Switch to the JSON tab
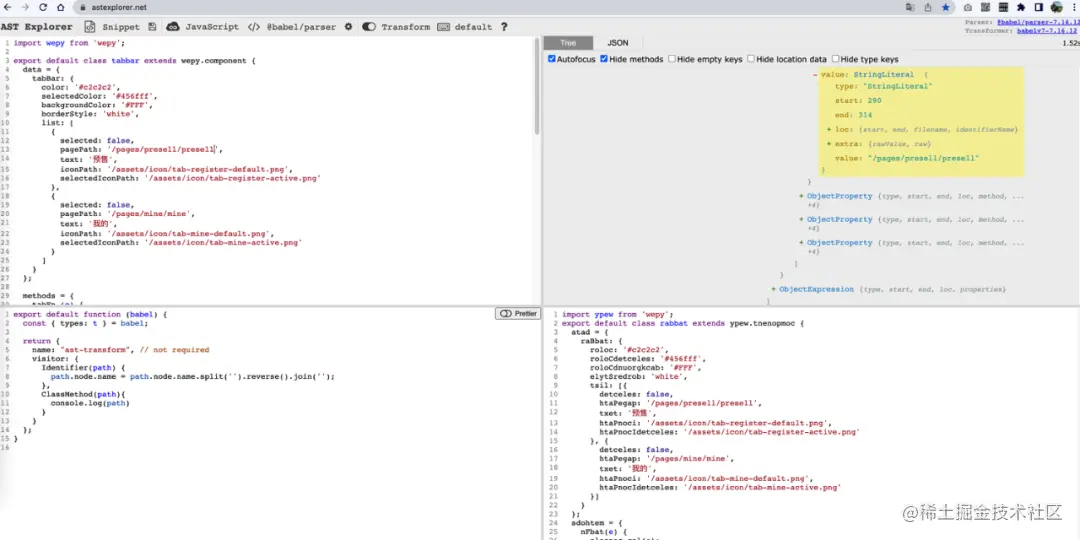Screen dimensions: 1080x540 [x=617, y=43]
